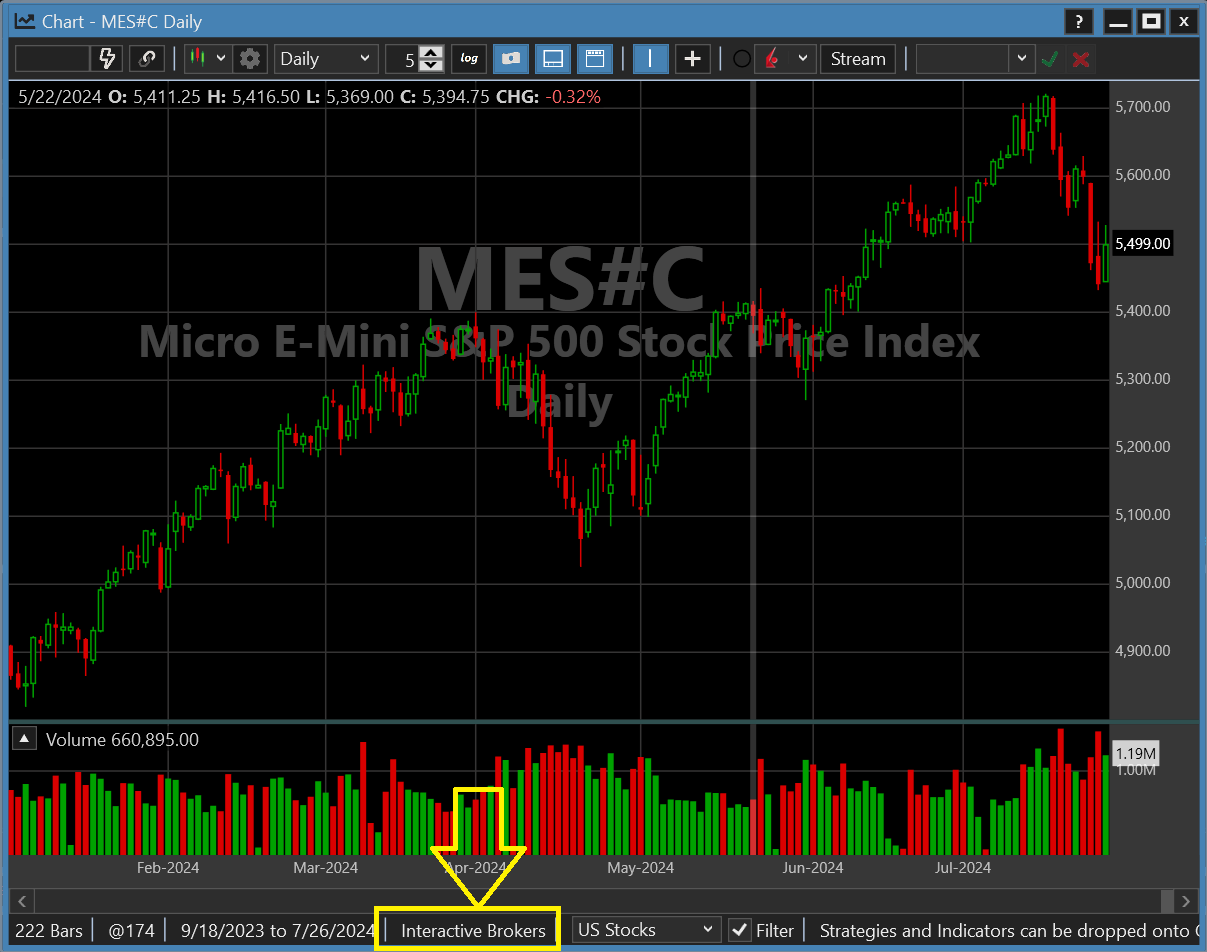Image resolution: width=1207 pixels, height=952 pixels.
Task: Click the CHG -0.32% value
Action: (x=573, y=97)
